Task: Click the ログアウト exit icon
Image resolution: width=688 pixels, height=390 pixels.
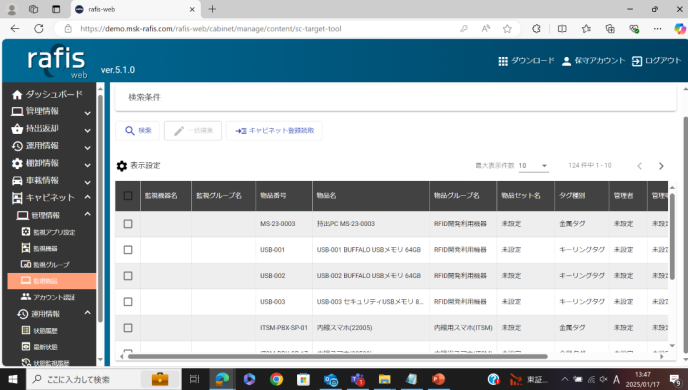Action: tap(637, 61)
